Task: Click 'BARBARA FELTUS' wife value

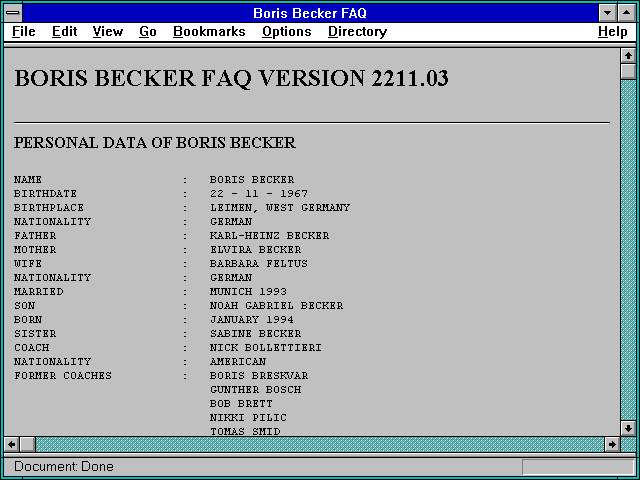Action: tap(259, 264)
